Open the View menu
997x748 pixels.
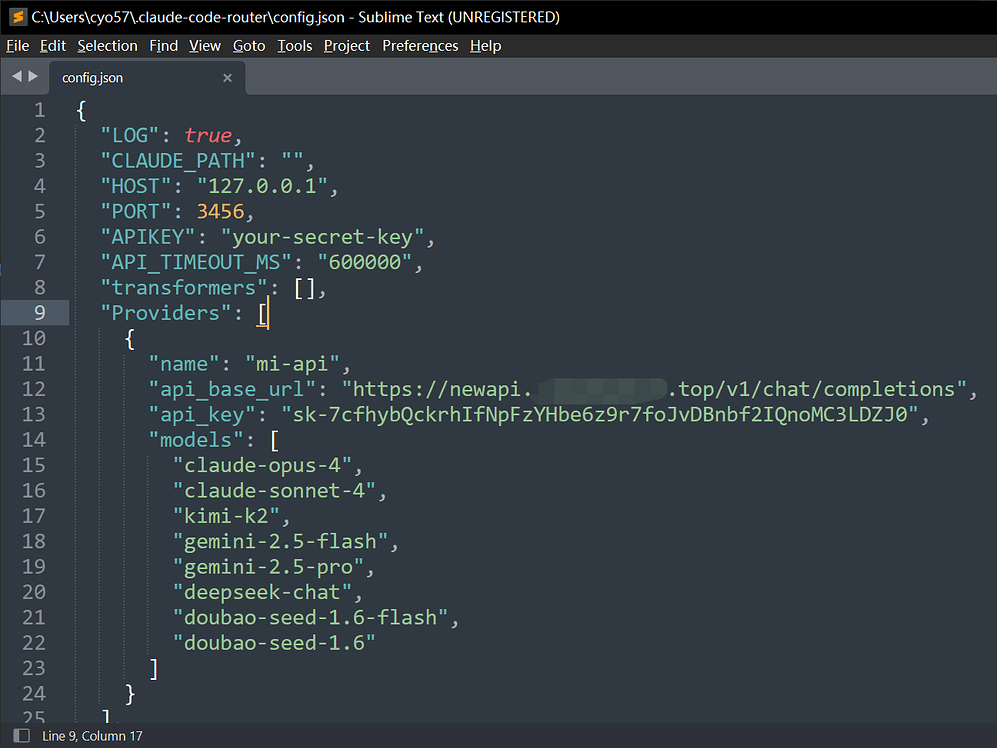tap(205, 46)
